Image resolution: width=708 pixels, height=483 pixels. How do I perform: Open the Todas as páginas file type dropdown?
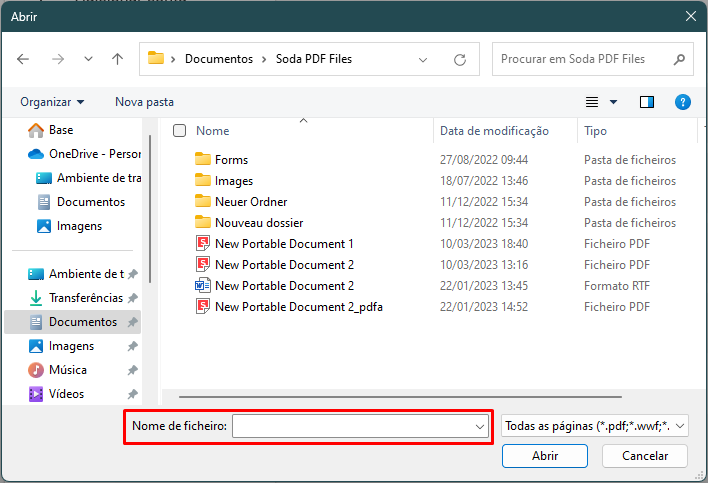coord(595,426)
